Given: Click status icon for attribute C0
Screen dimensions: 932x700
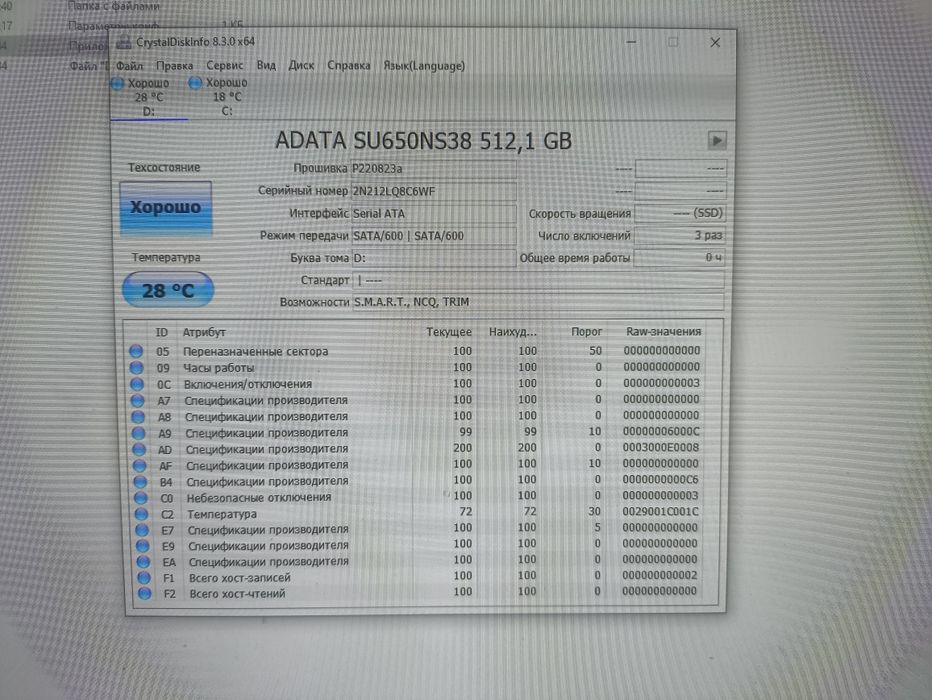Looking at the screenshot, I should [x=141, y=497].
